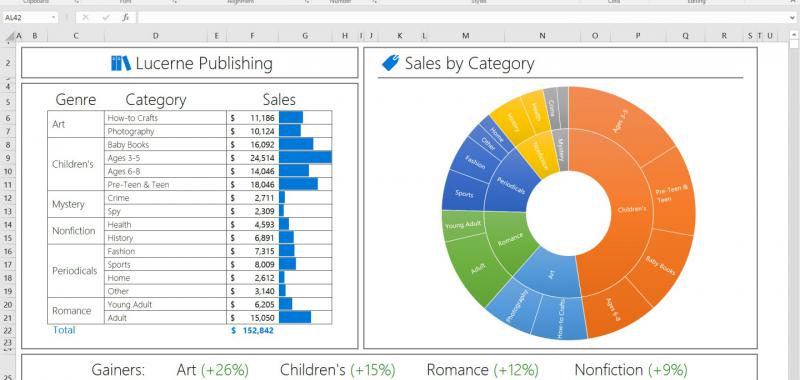Viewport: 800px width, 380px height.
Task: Select the Sports outer chart segment
Action: pyautogui.click(x=463, y=194)
